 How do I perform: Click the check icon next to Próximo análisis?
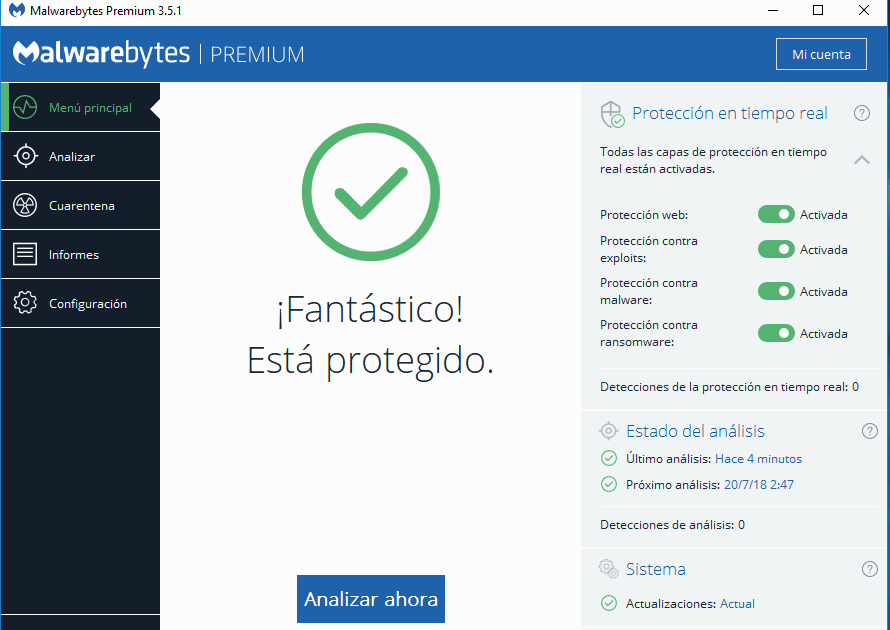click(x=608, y=484)
